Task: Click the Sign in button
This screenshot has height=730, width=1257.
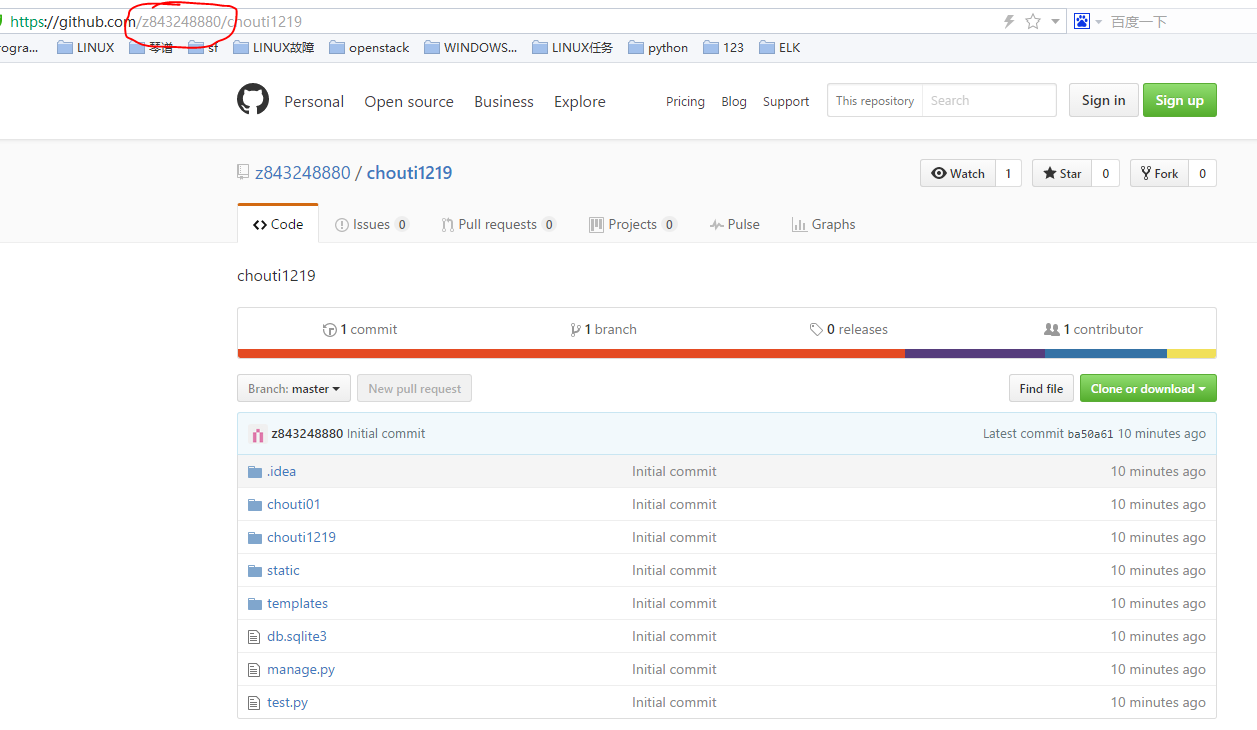Action: click(1104, 100)
